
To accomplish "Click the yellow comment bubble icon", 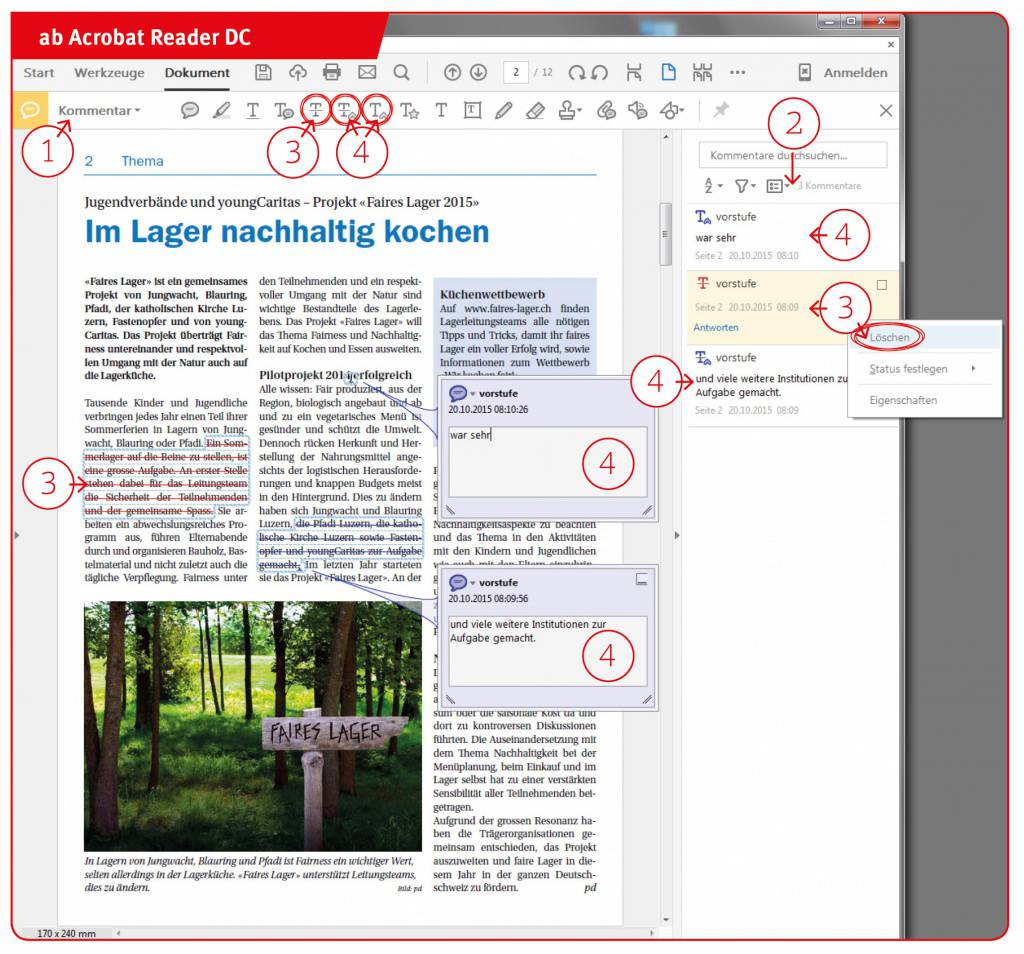I will 30,110.
